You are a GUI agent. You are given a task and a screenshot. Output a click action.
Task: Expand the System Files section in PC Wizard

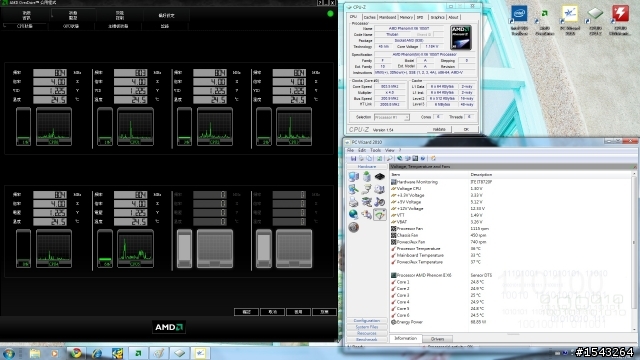[367, 327]
